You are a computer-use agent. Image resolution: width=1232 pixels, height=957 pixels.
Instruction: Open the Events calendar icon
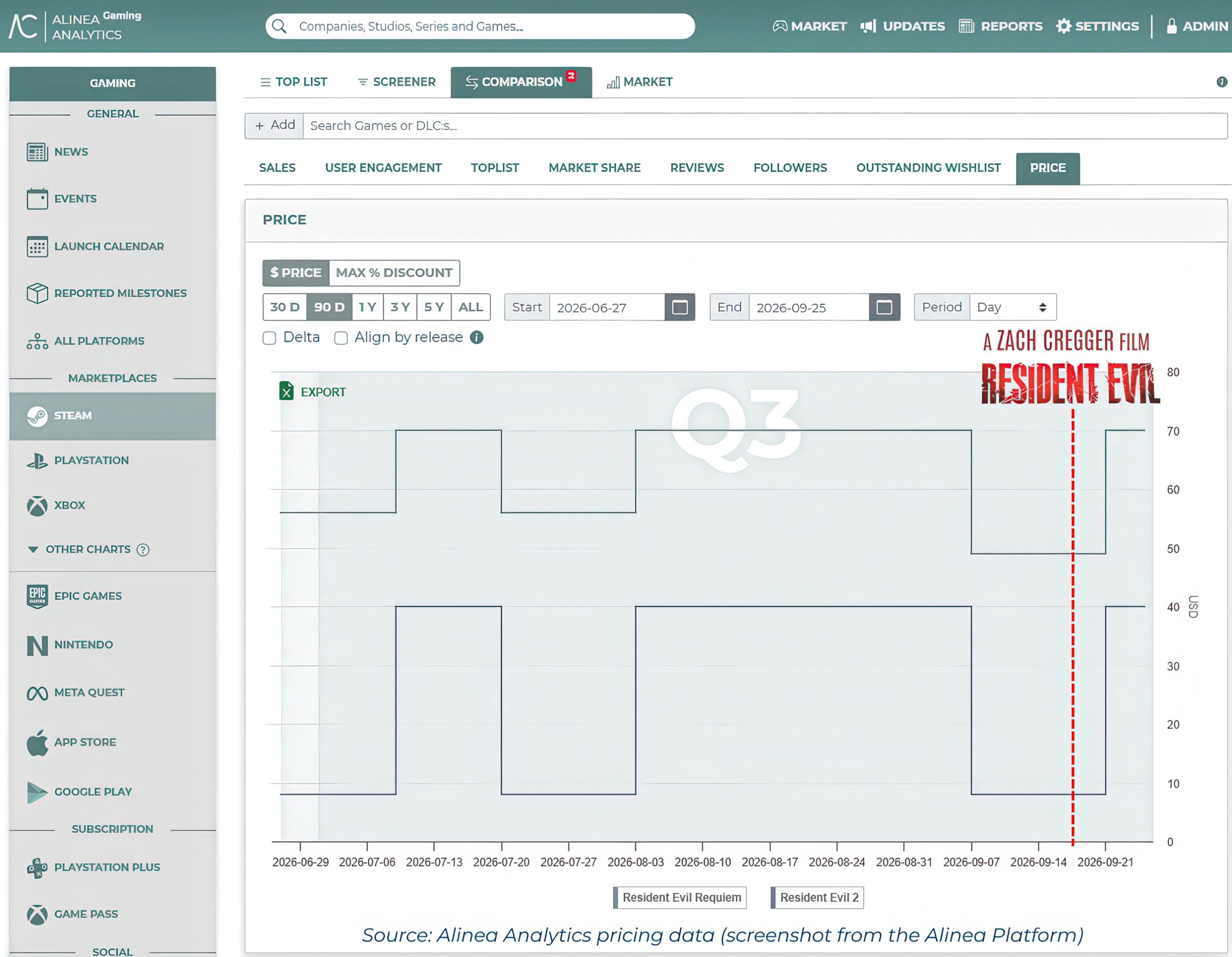coord(37,199)
